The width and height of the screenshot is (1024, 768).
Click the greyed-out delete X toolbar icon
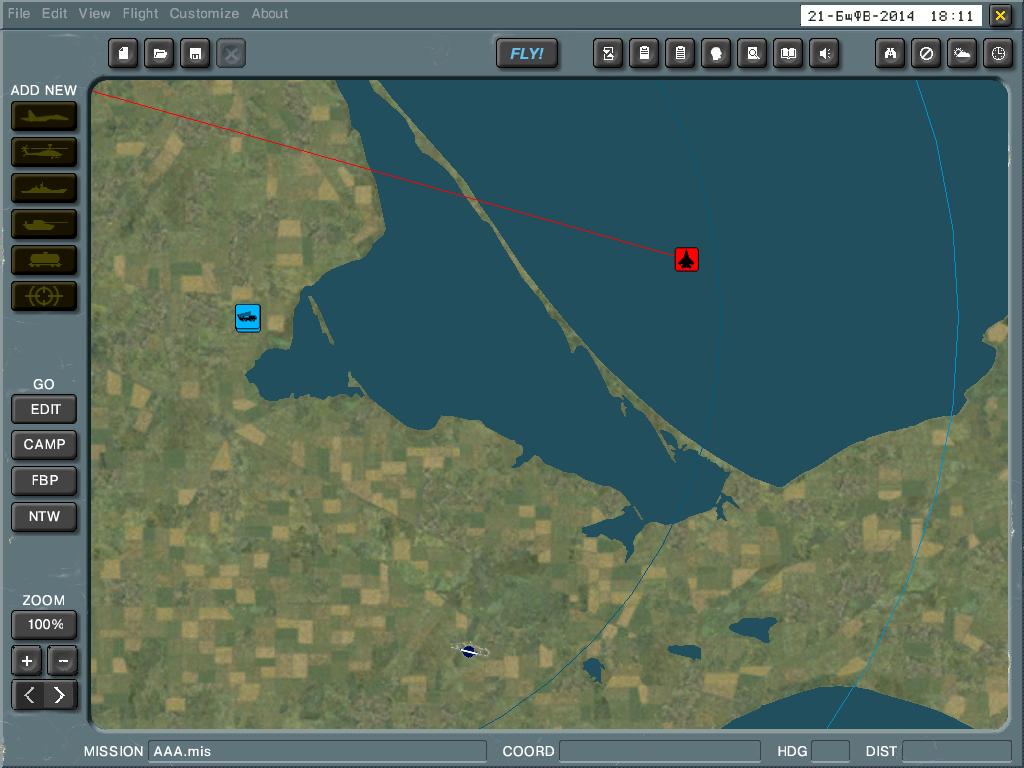tap(231, 54)
